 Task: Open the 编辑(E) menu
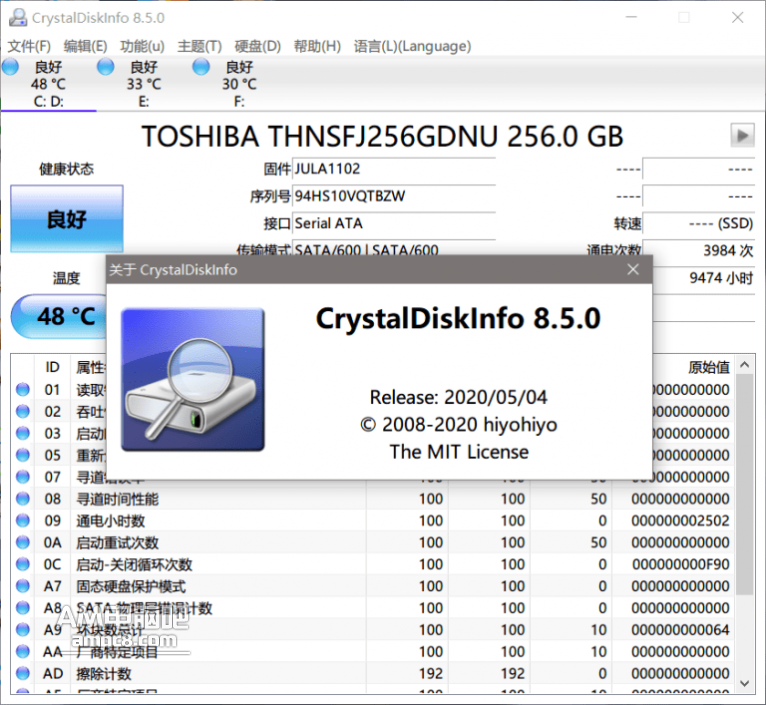pos(85,46)
